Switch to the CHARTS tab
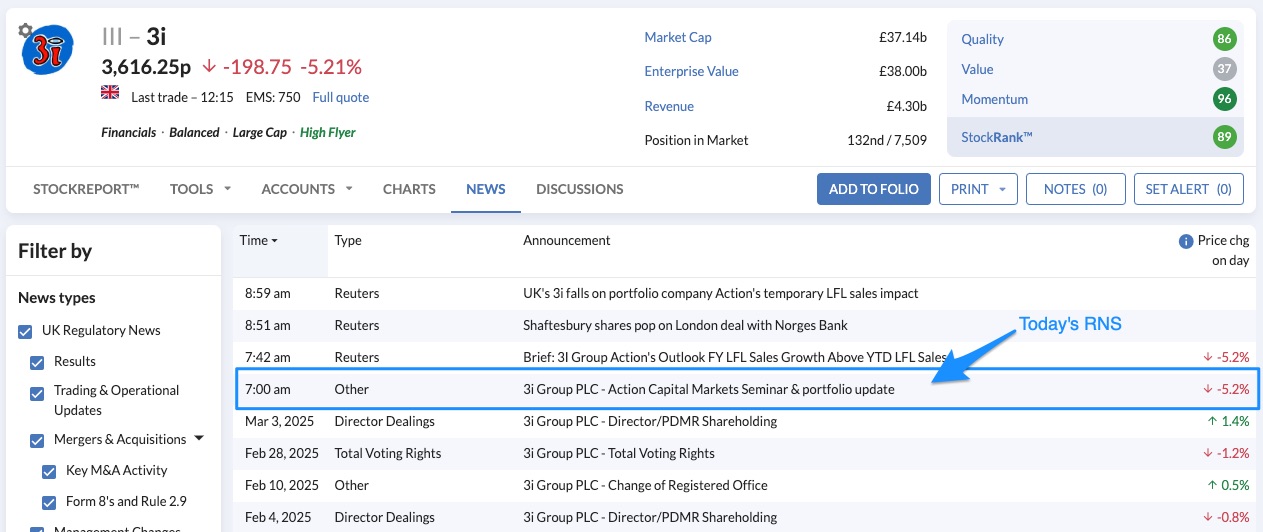Screen dimensions: 1263x532 pos(409,189)
